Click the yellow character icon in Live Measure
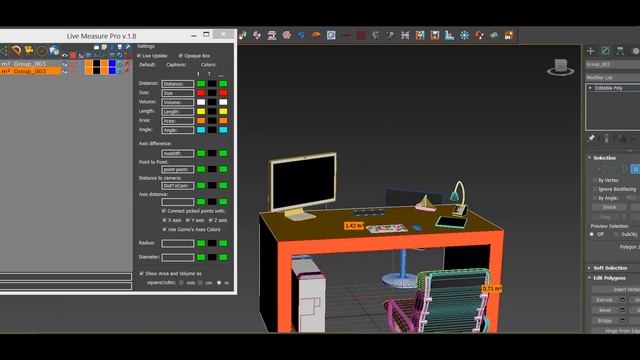Viewport: 640px width, 360px height. pyautogui.click(x=29, y=51)
